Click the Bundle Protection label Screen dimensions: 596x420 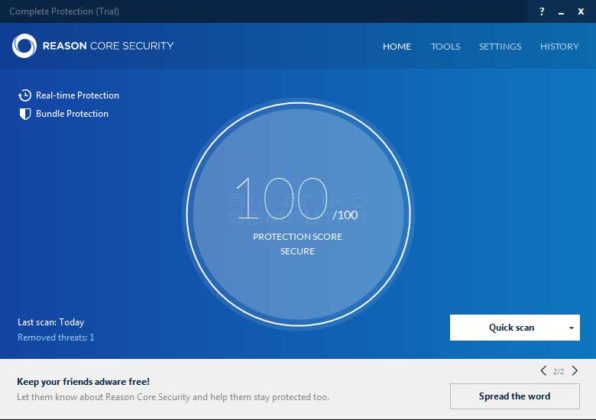click(72, 114)
